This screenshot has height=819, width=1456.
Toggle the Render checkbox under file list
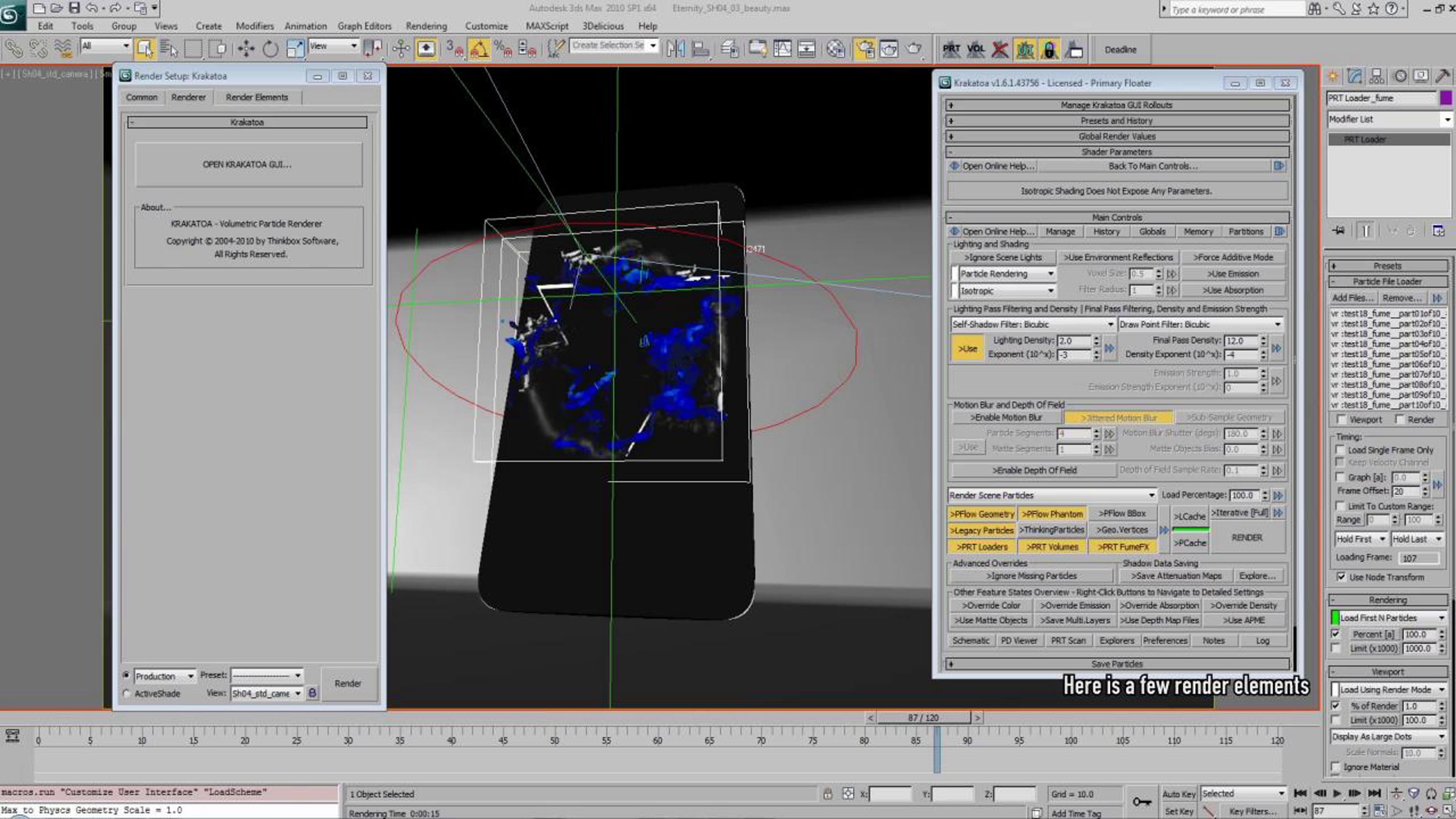tap(1400, 419)
